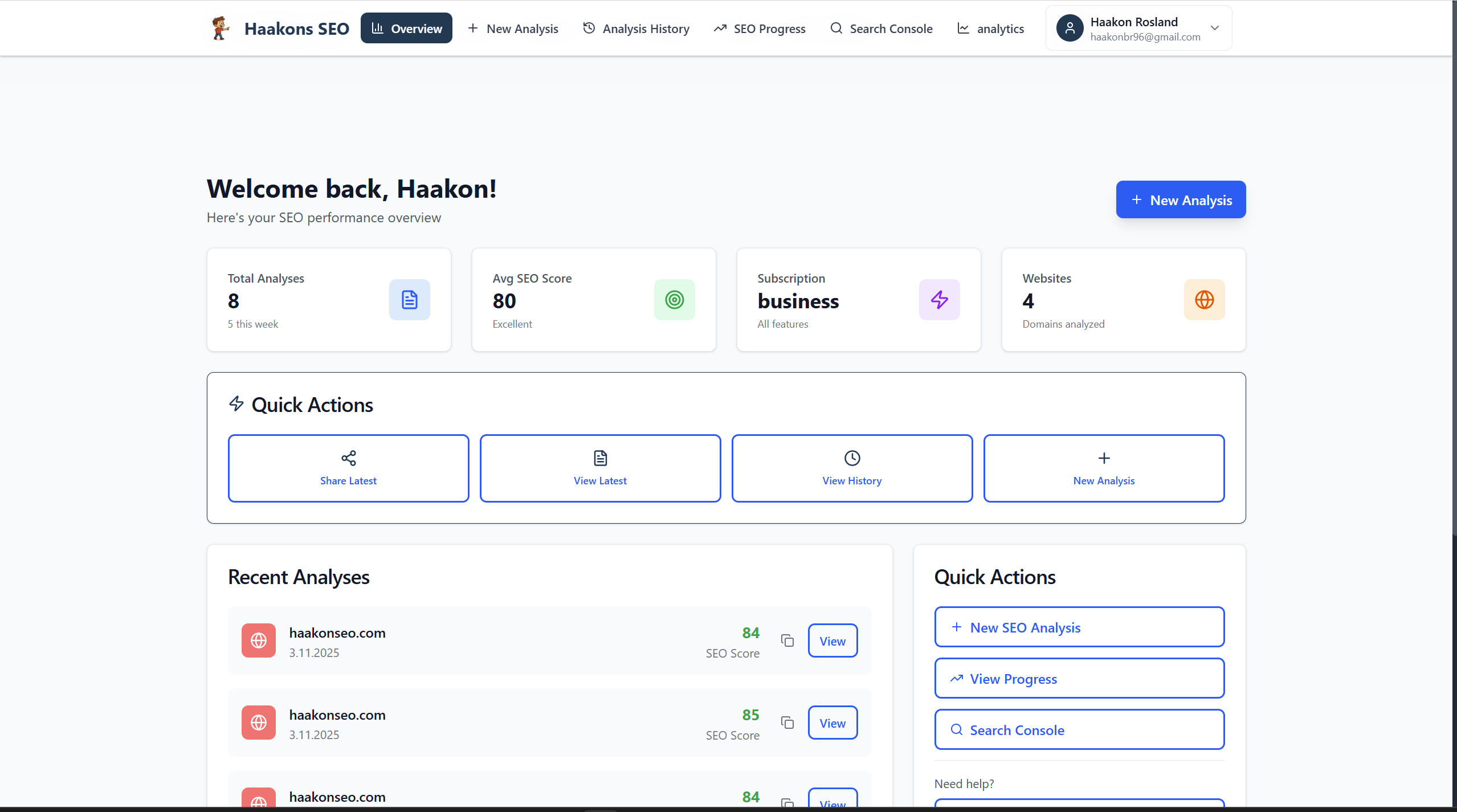This screenshot has width=1457, height=812.
Task: Click the globe icon beside second haakonseo.com entry
Action: point(259,723)
